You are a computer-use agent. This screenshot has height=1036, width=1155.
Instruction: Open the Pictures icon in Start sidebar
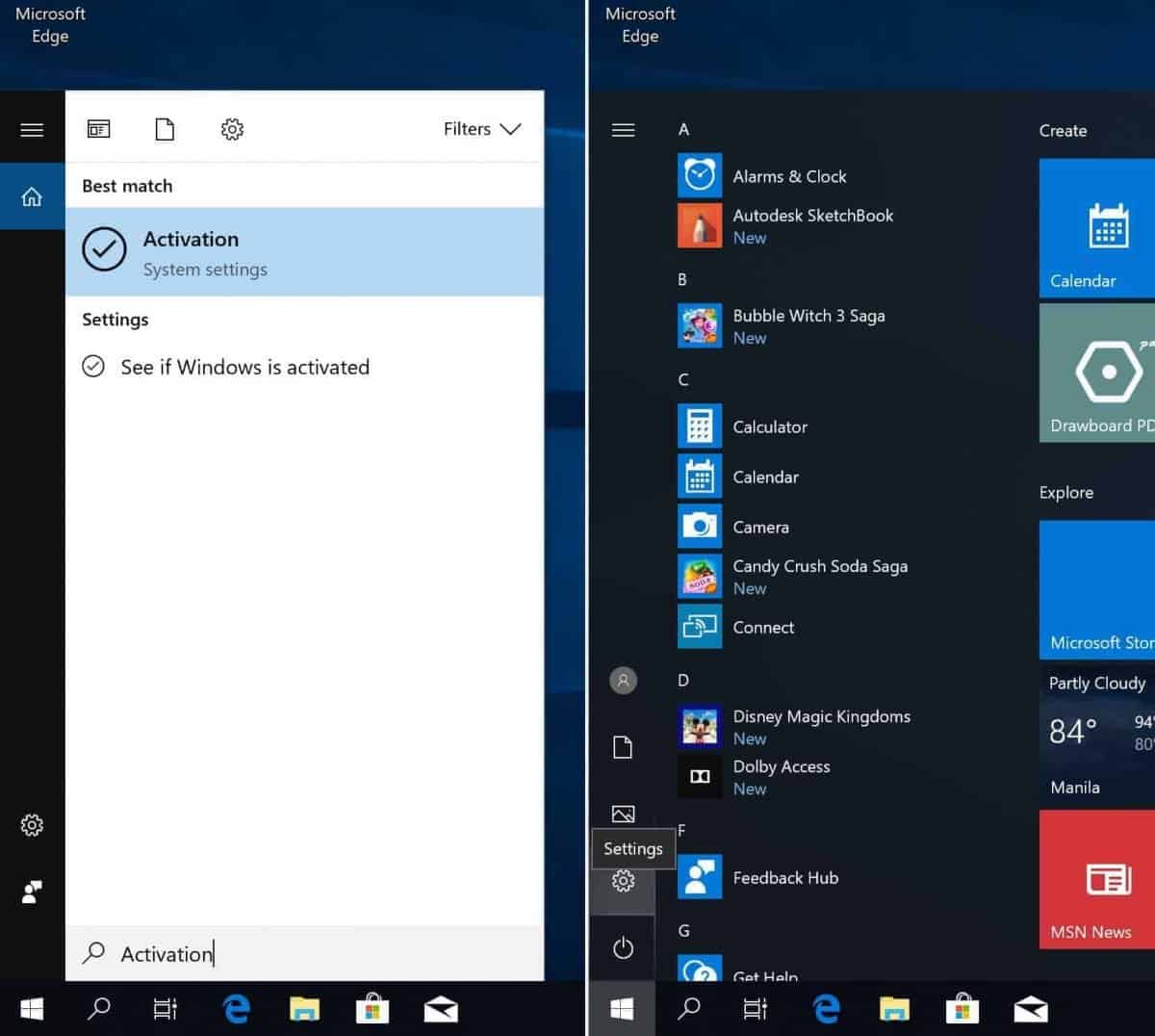pyautogui.click(x=623, y=814)
